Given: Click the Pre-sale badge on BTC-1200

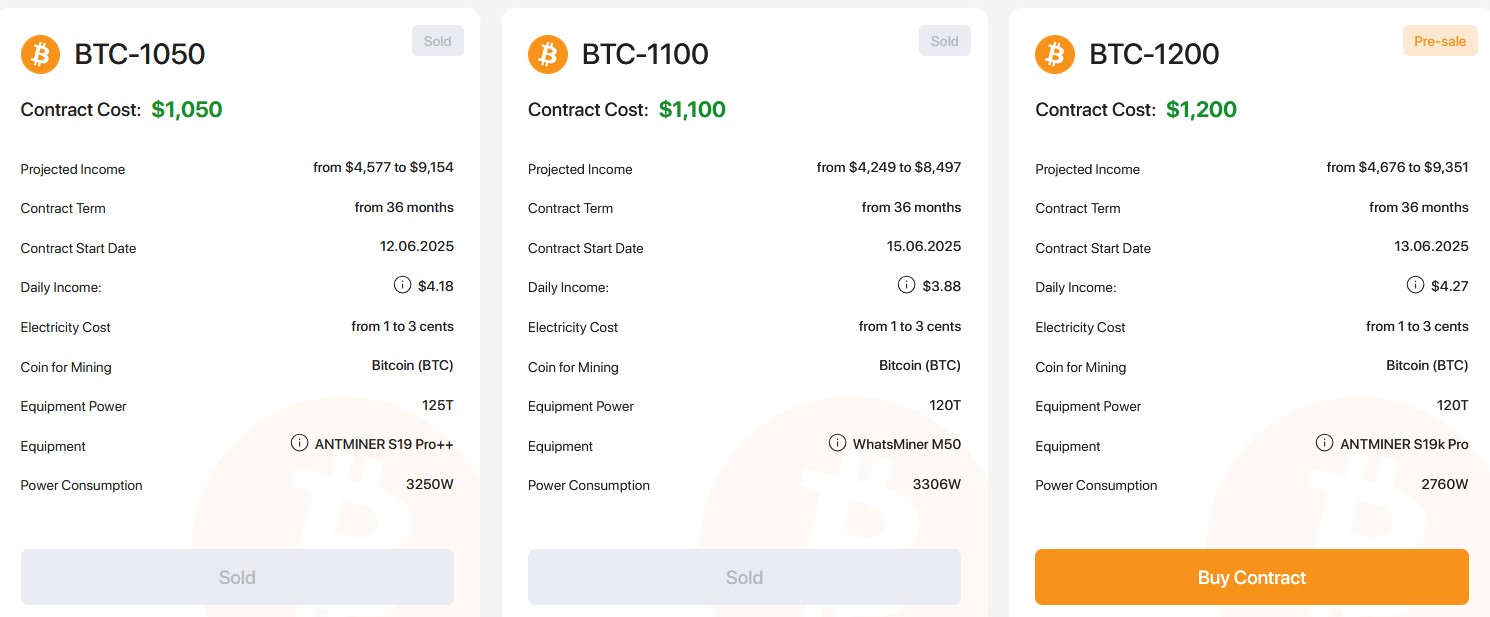Looking at the screenshot, I should pos(1440,41).
